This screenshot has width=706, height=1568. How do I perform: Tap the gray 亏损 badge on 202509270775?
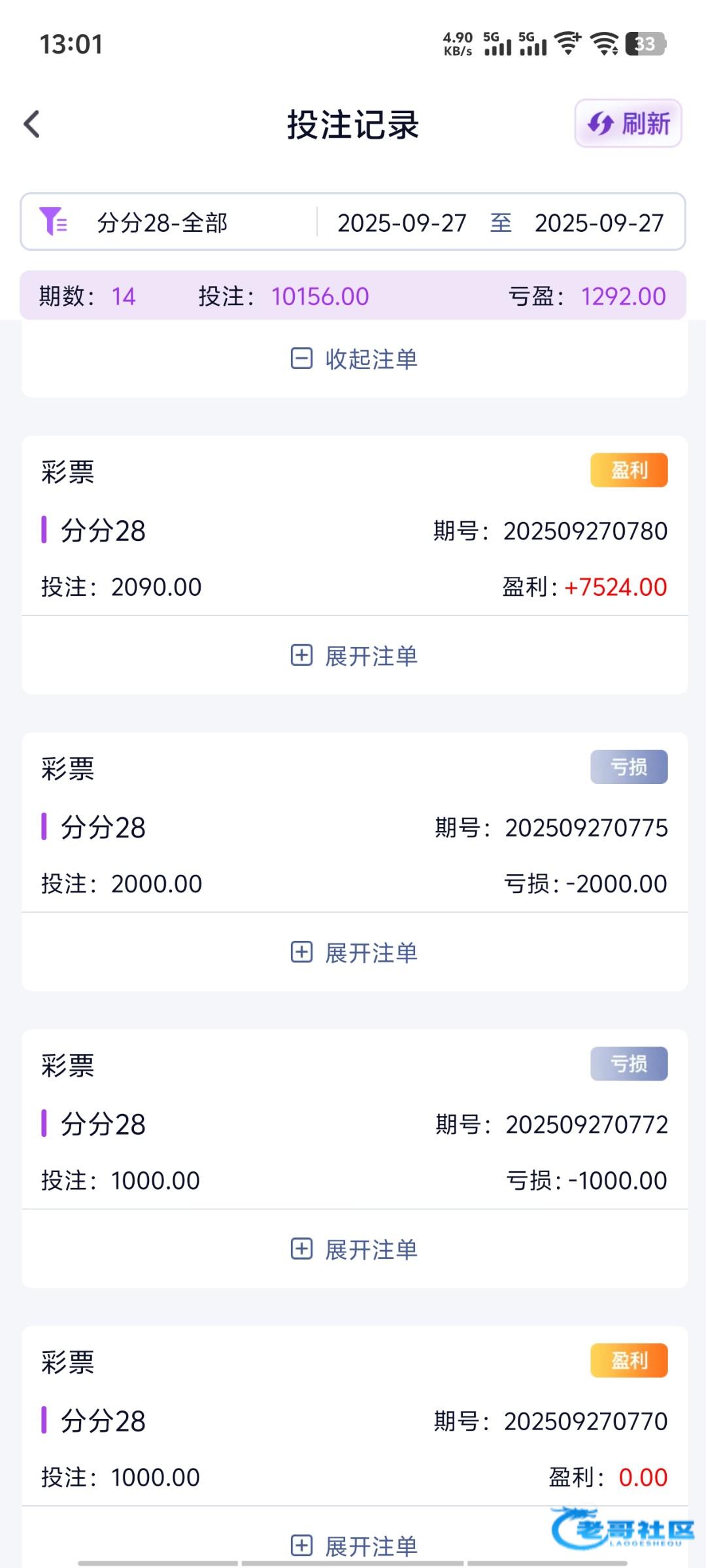[629, 766]
